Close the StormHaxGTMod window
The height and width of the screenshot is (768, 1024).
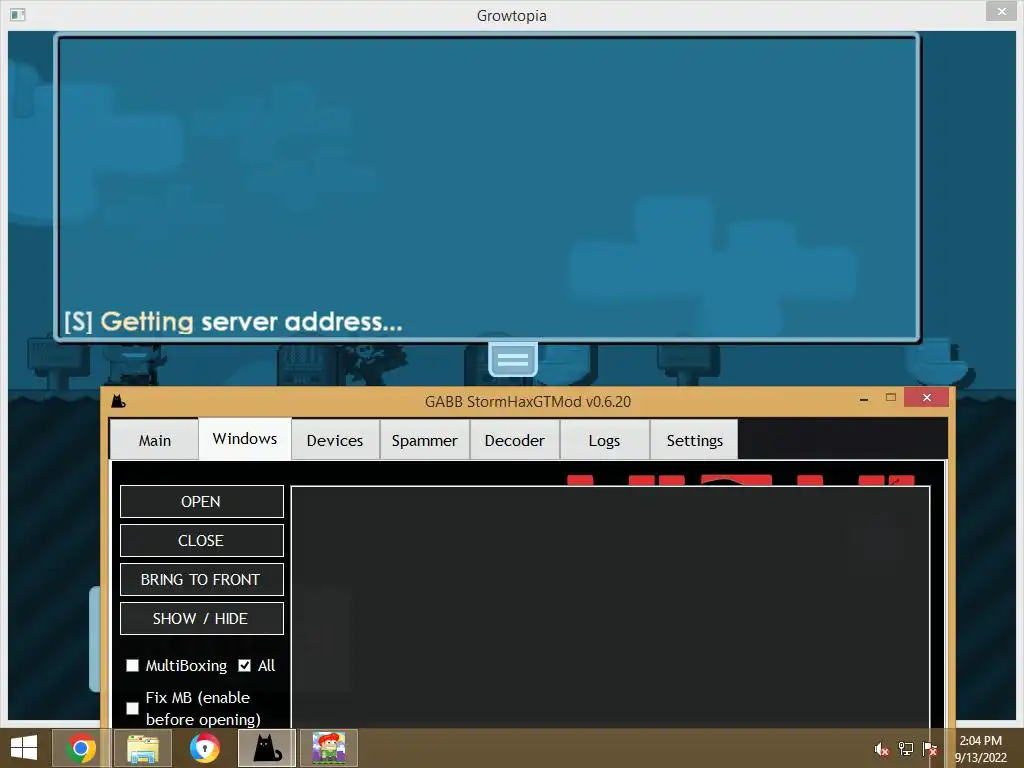927,397
